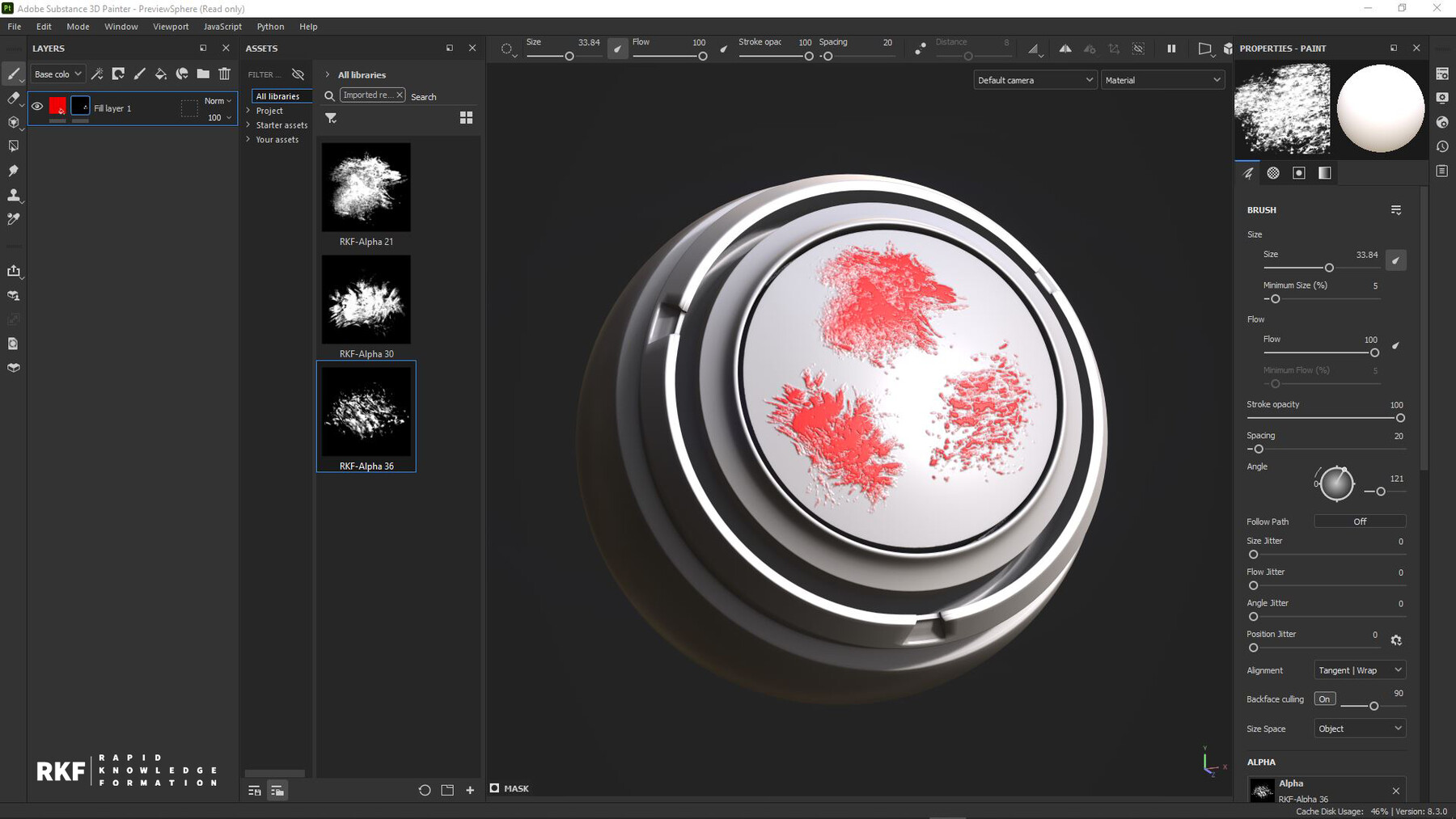This screenshot has height=819, width=1456.
Task: Click the Add fill layer icon
Action: coord(161,74)
